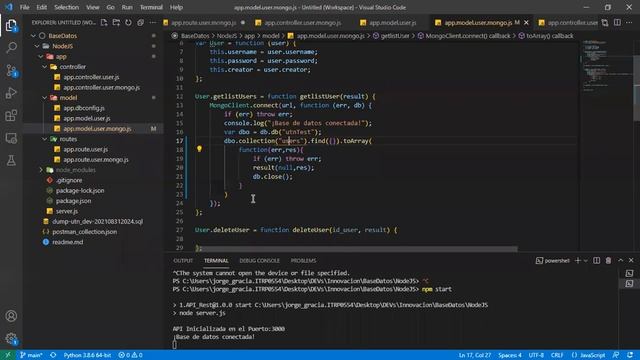Open editor more actions ellipsis
Screen dimensions: 640x360
629,23
